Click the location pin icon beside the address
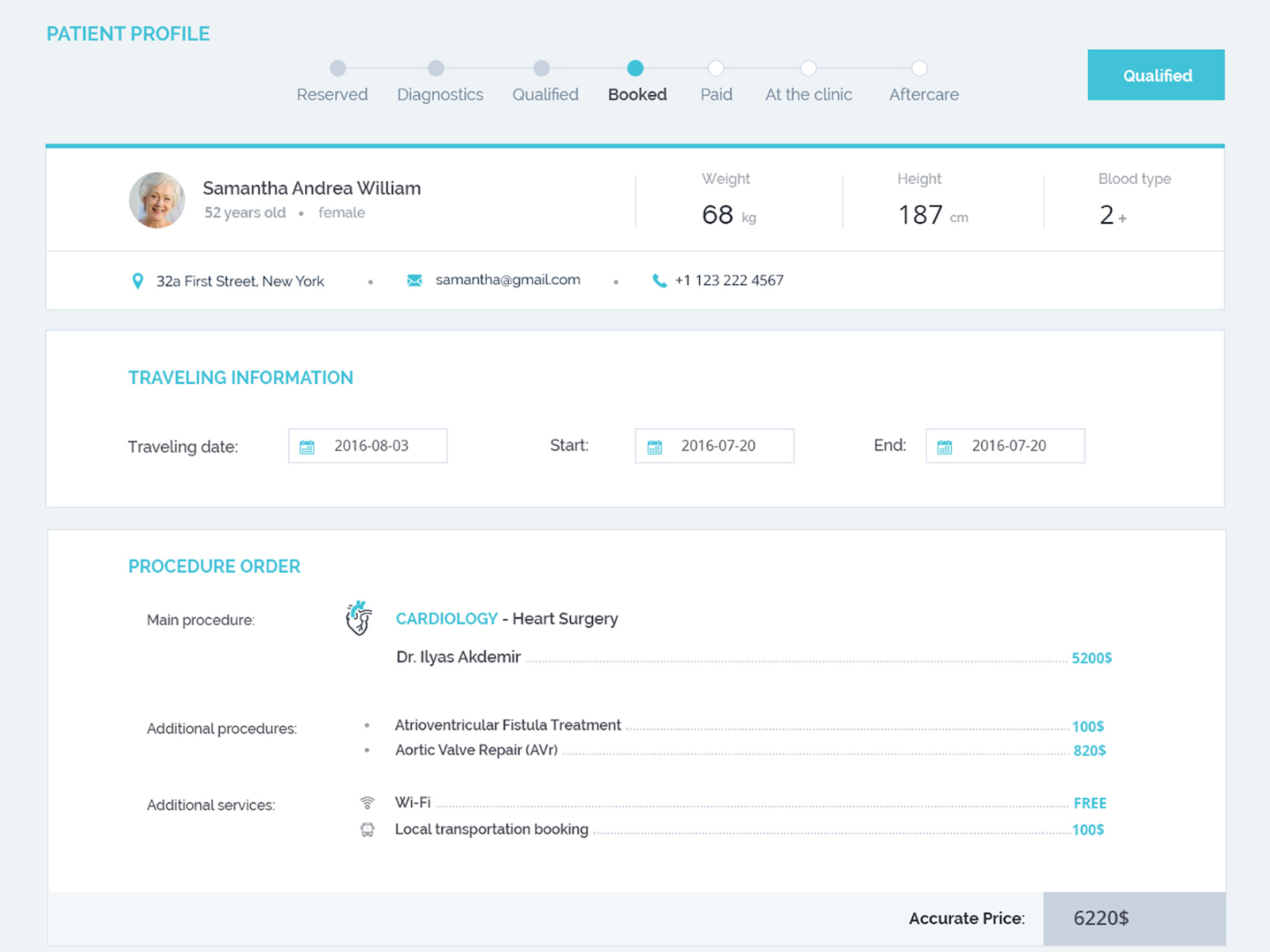Screen dimensions: 1270x952 coord(137,281)
